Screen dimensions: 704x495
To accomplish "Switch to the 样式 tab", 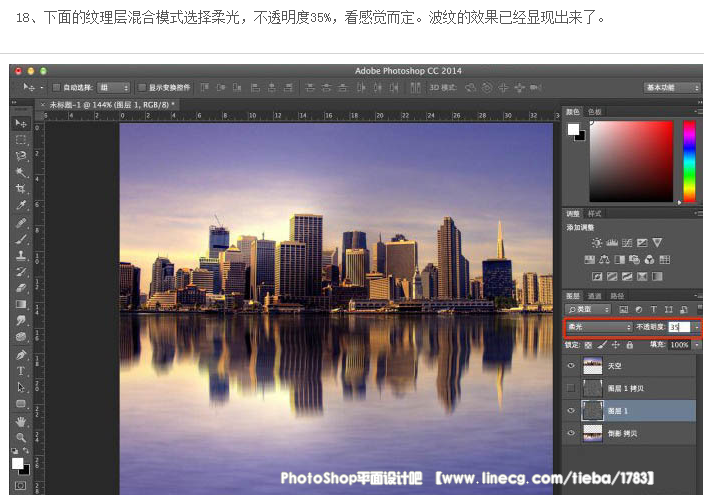I will tap(594, 214).
